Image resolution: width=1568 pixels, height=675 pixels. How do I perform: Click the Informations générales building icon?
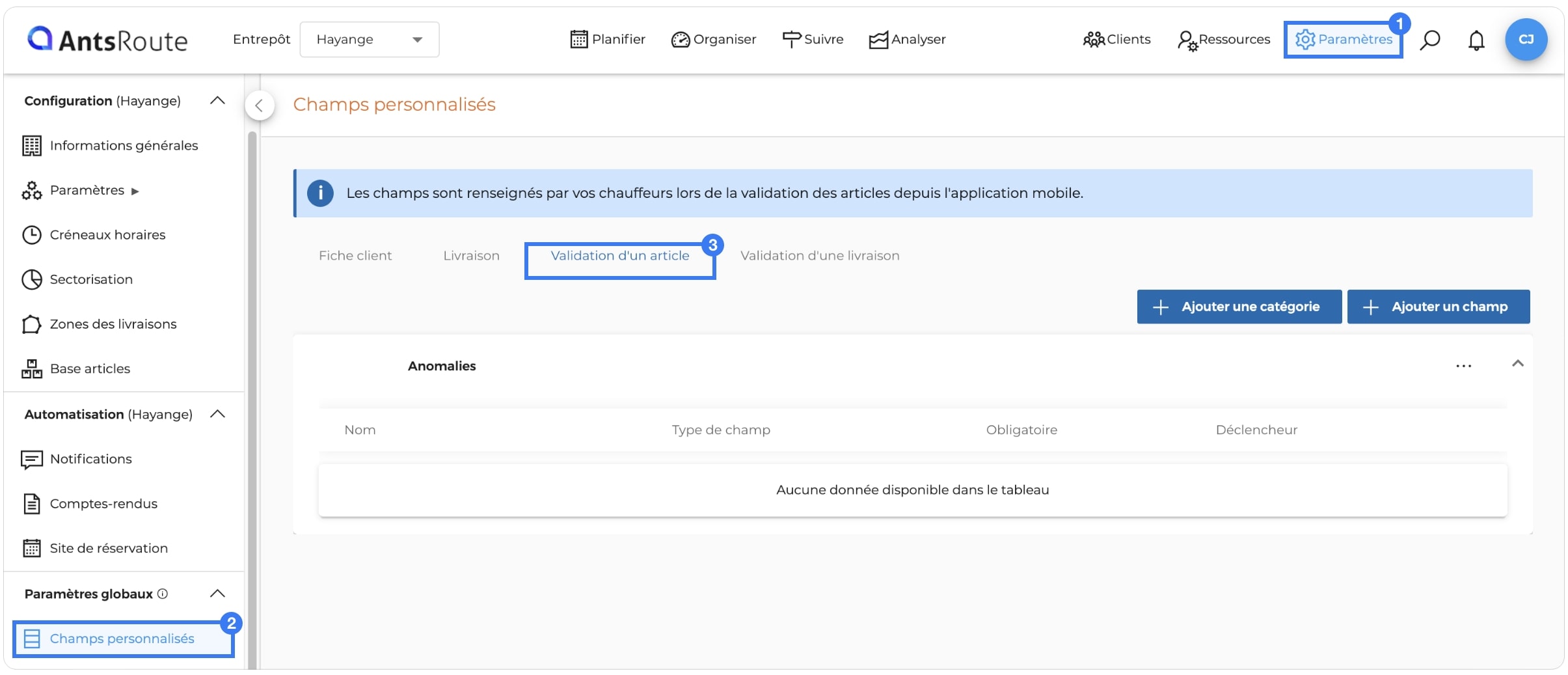point(32,146)
